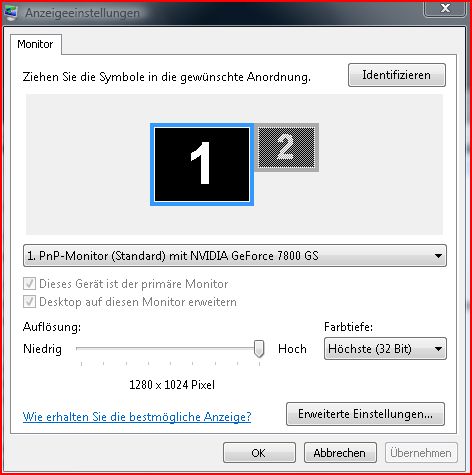Open Erweiterte Einstellungen

coord(365,414)
